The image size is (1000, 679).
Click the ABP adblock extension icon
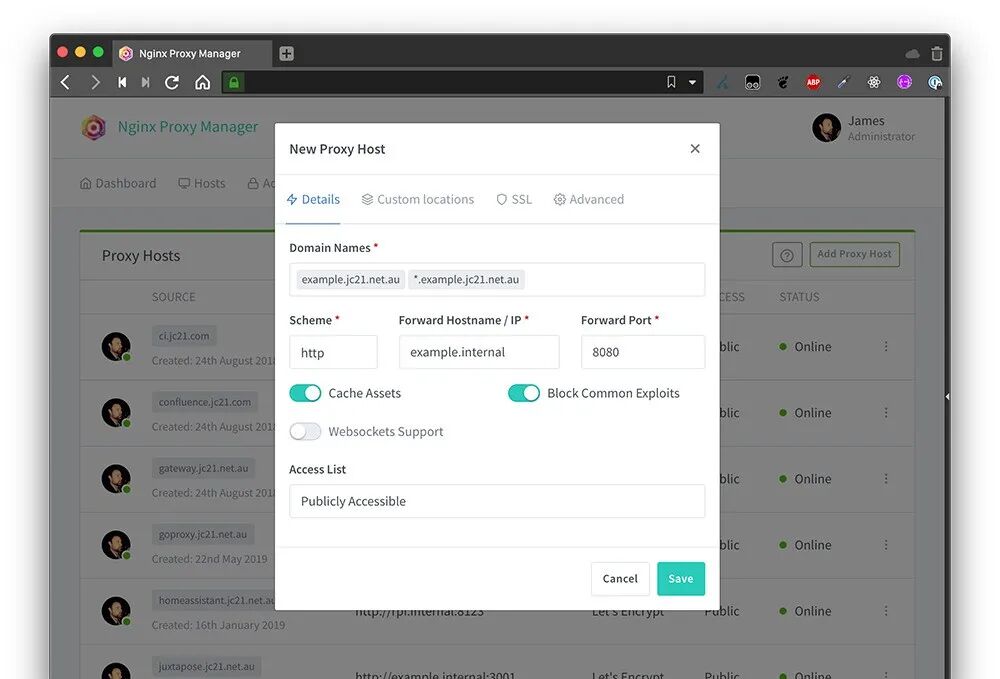point(812,82)
